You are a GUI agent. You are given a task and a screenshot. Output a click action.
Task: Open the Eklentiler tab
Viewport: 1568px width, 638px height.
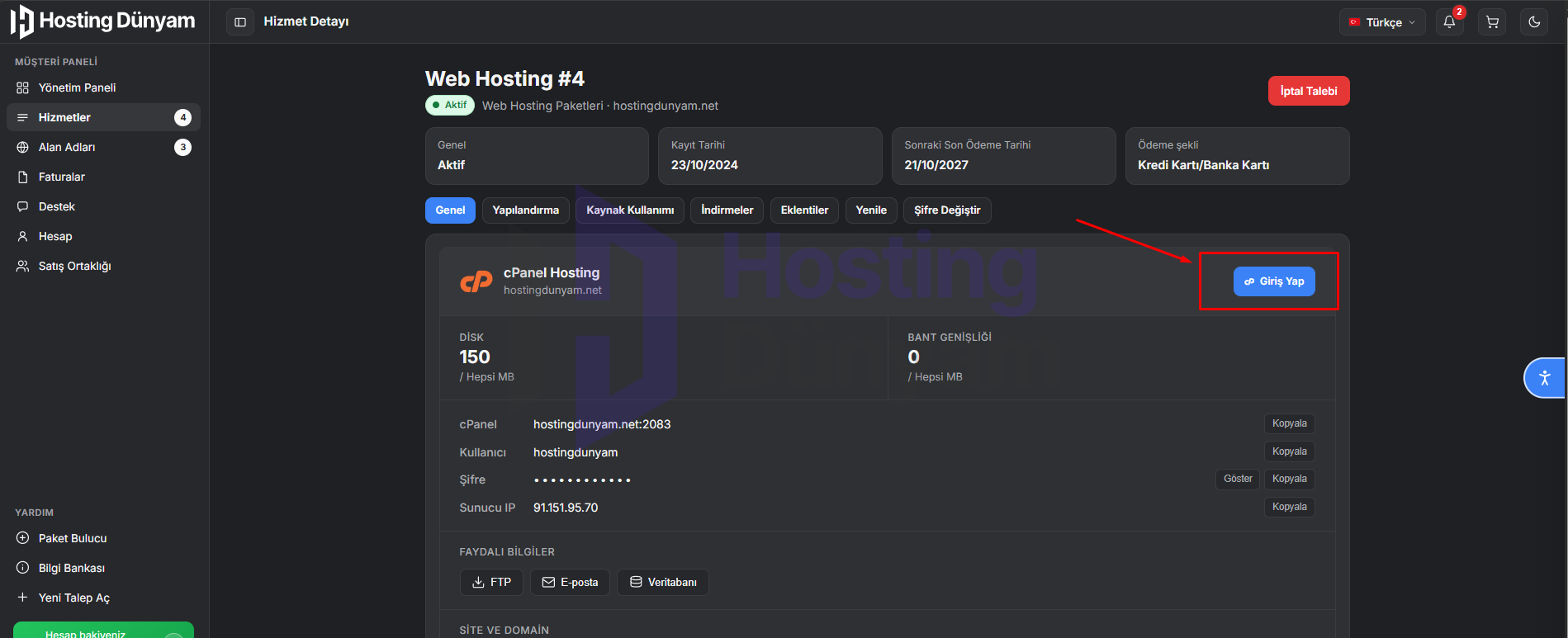(804, 210)
